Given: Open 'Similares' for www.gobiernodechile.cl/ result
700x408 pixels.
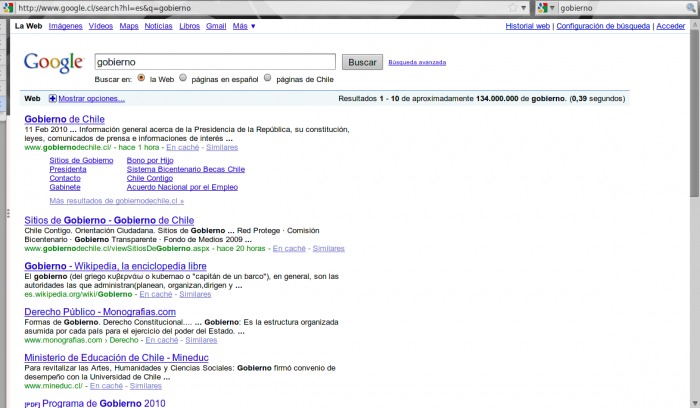Looking at the screenshot, I should click(x=222, y=147).
